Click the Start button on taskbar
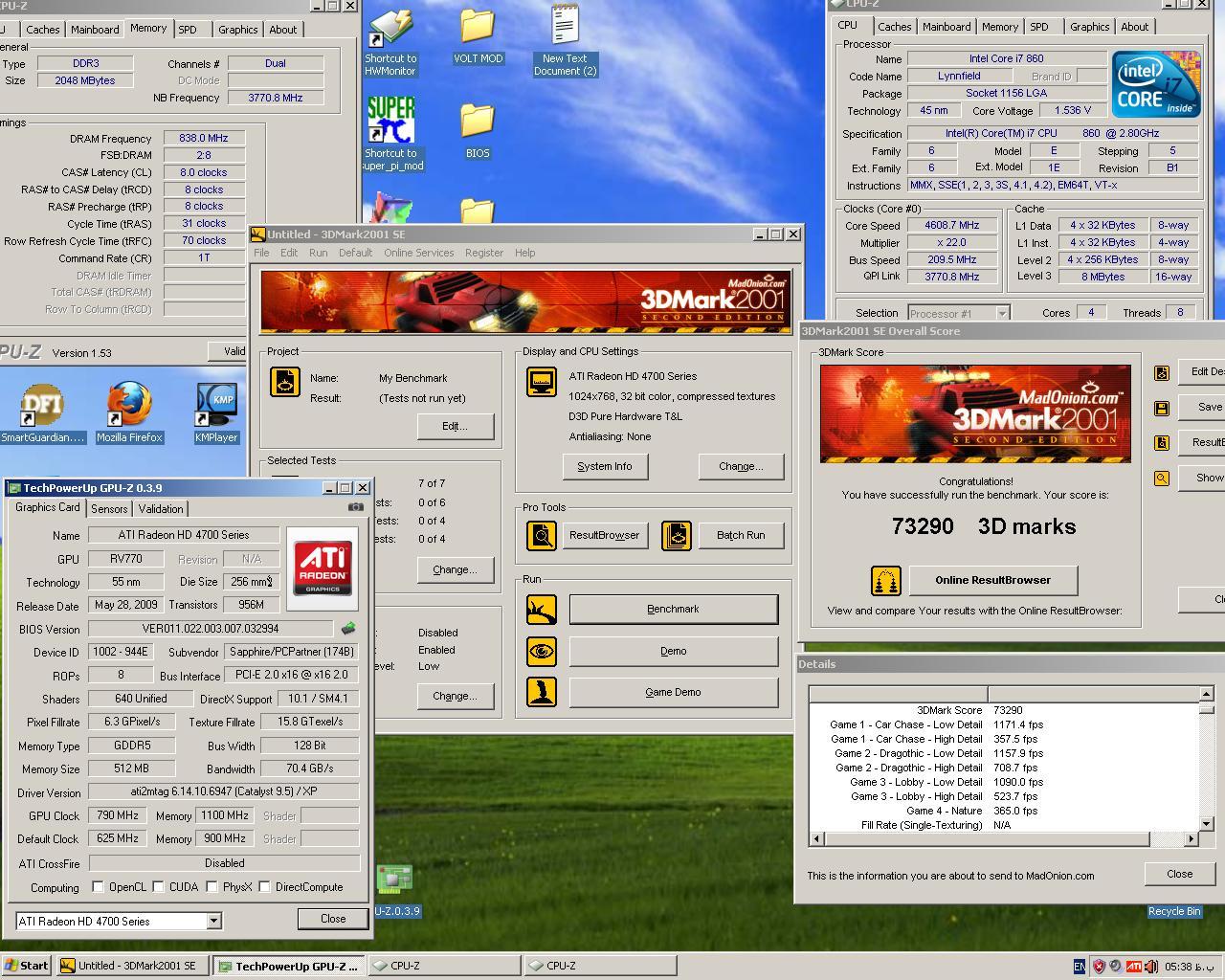Image resolution: width=1225 pixels, height=980 pixels. tap(27, 966)
